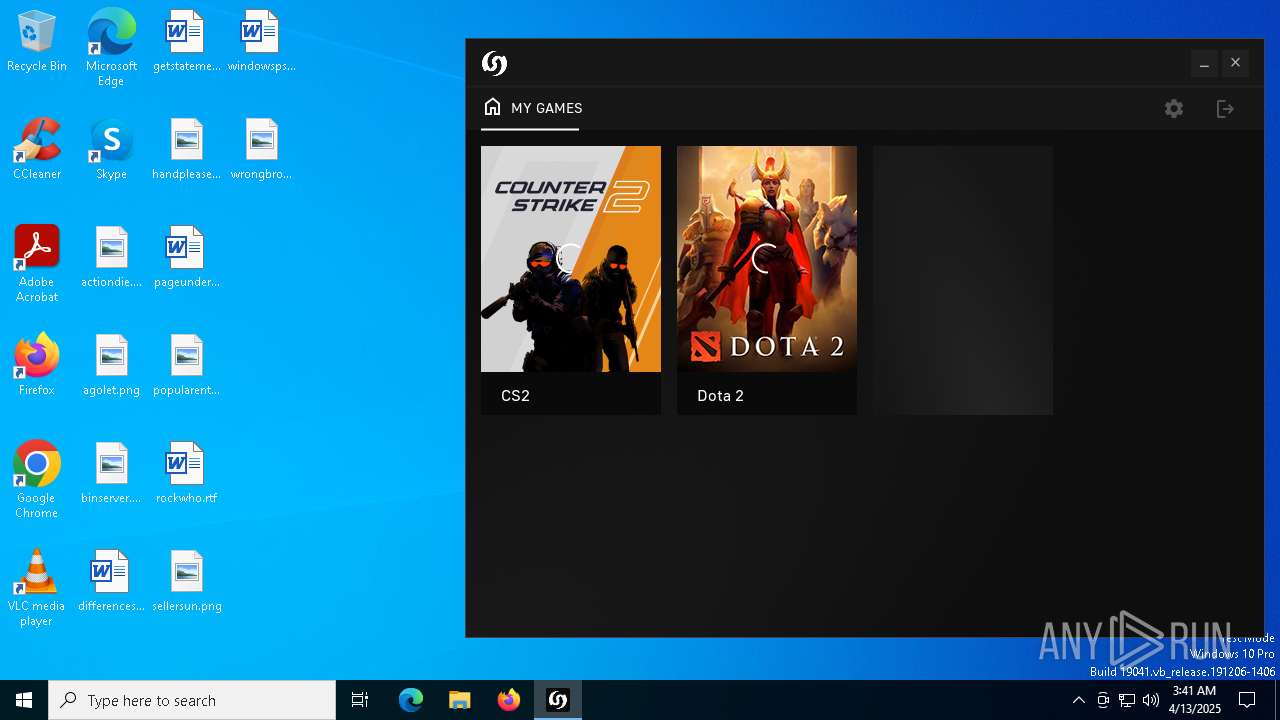Open the taskbar clock showing 3:41 AM
Screen dimensions: 1280x720
[x=1194, y=700]
